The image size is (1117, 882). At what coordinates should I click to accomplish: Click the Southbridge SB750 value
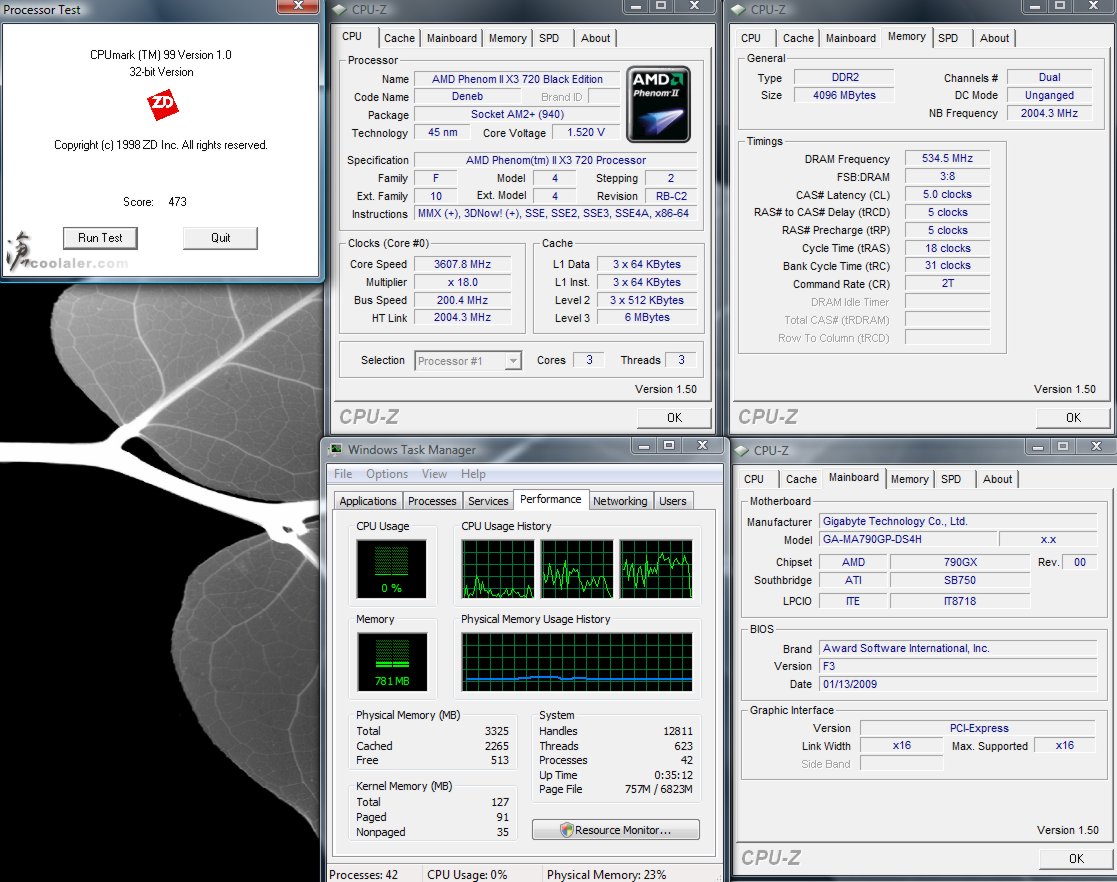[960, 581]
